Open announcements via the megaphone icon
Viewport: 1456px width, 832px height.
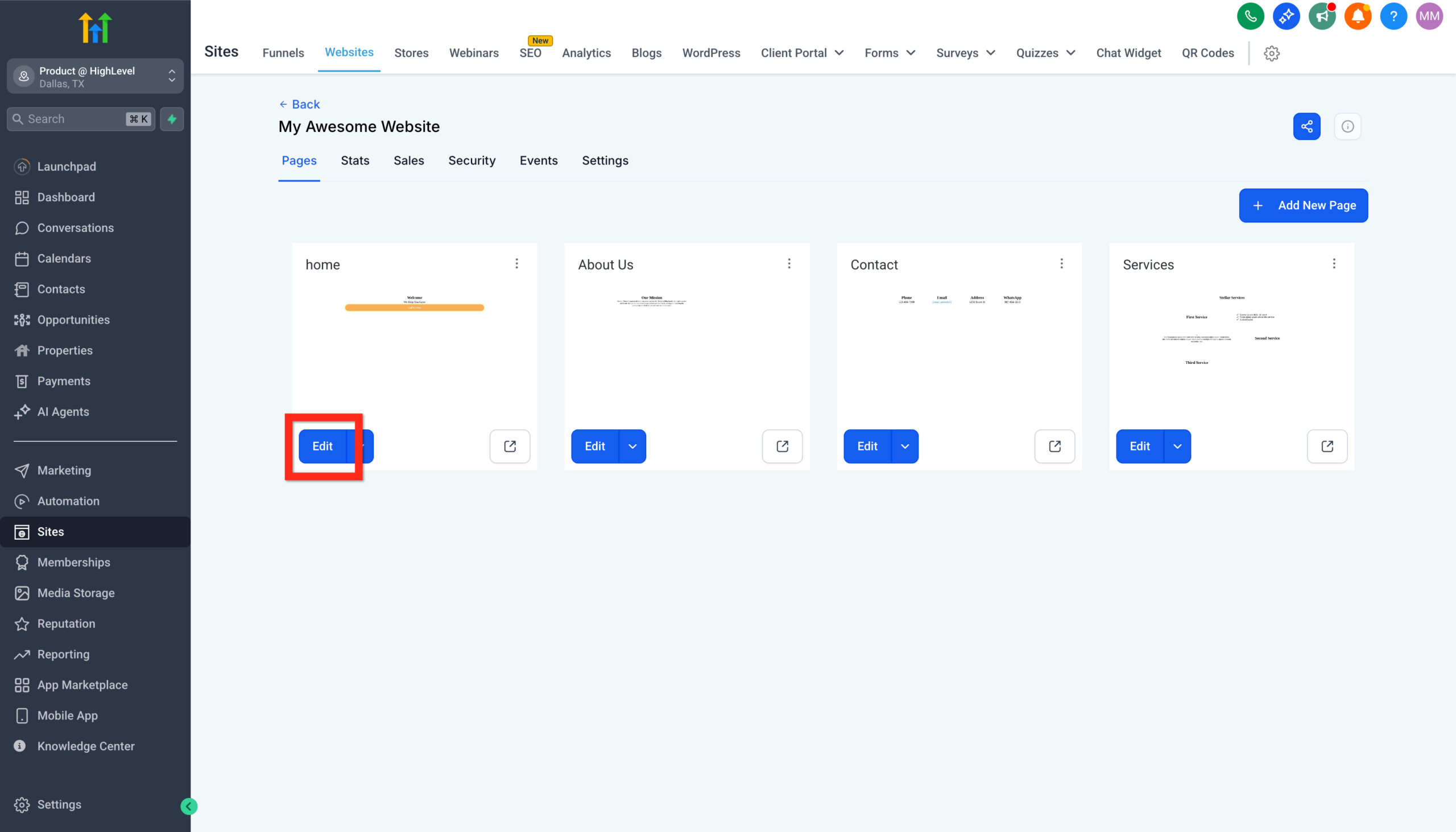point(1322,16)
